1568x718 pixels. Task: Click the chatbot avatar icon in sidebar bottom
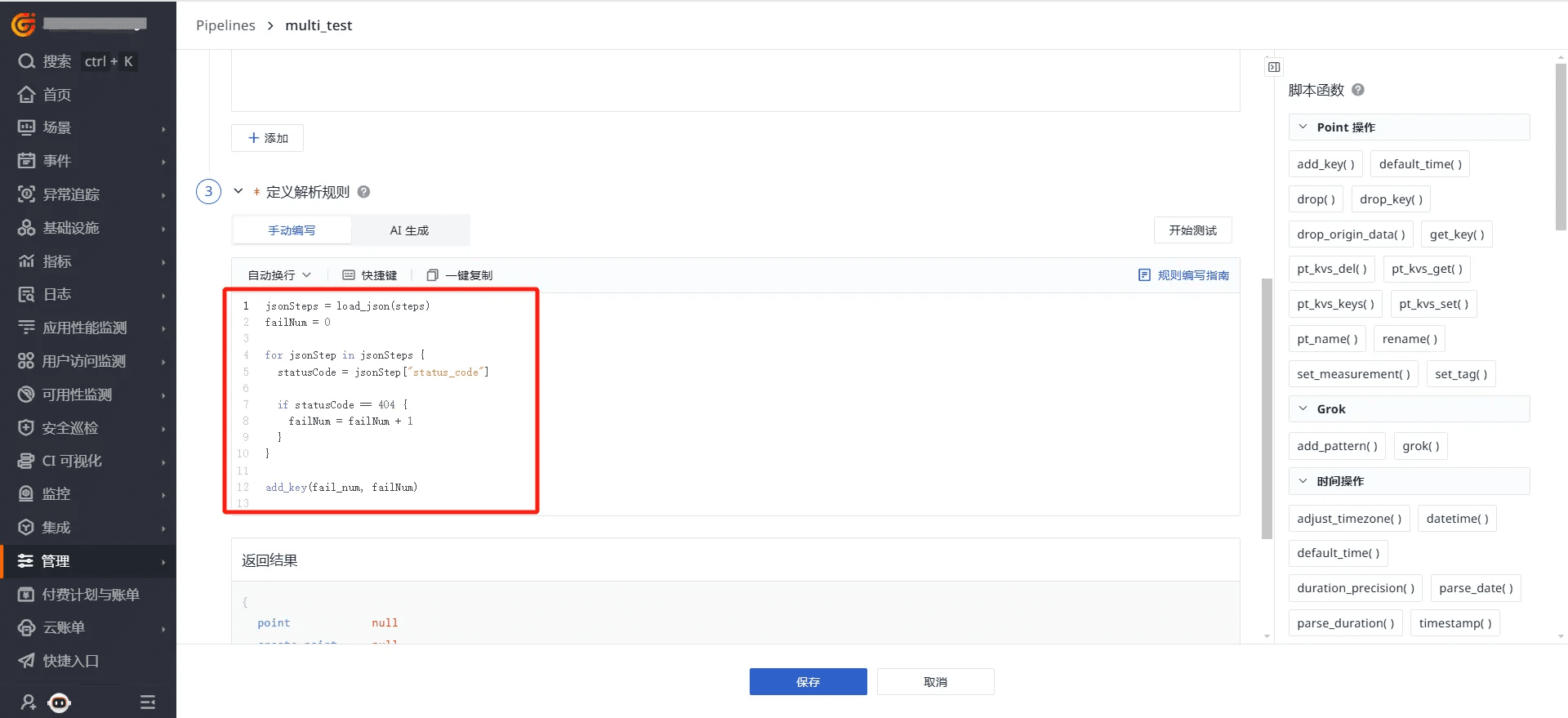pos(60,702)
